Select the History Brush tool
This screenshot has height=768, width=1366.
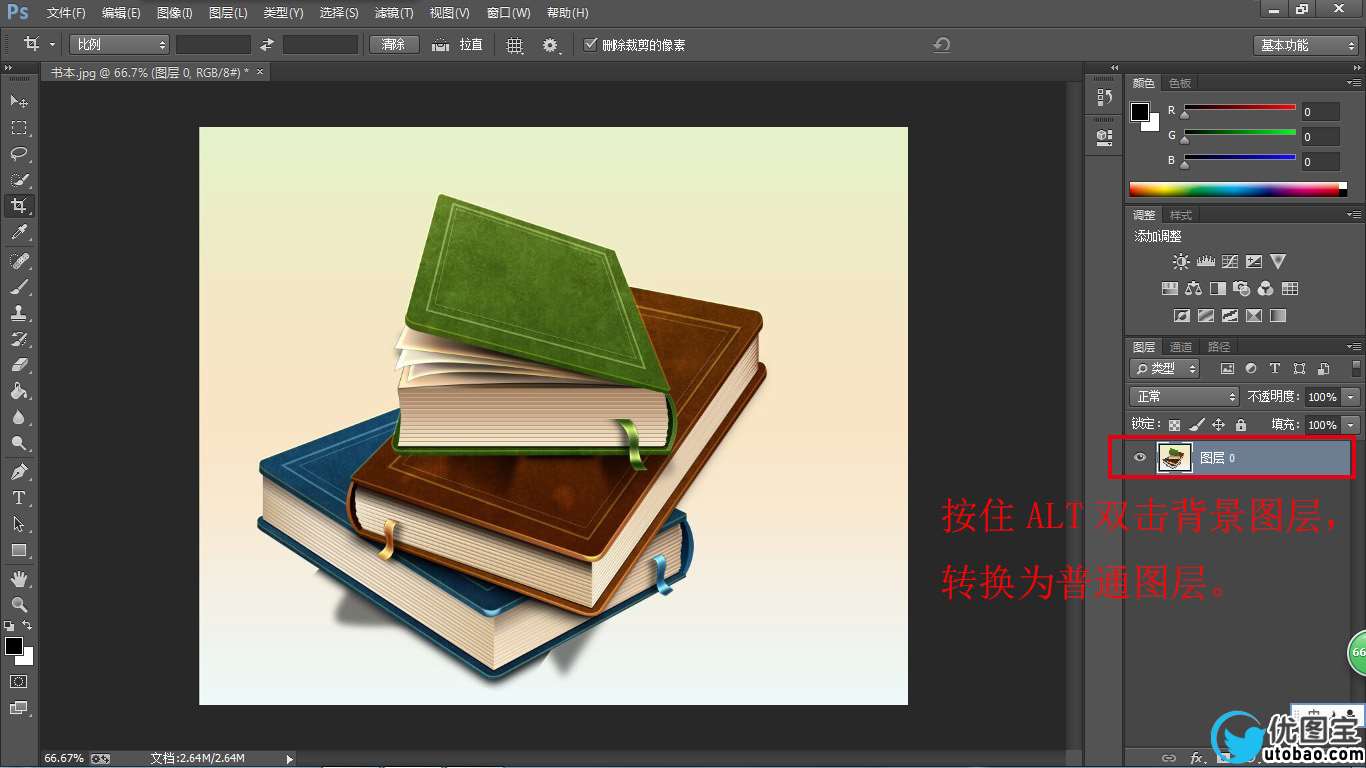coord(19,339)
